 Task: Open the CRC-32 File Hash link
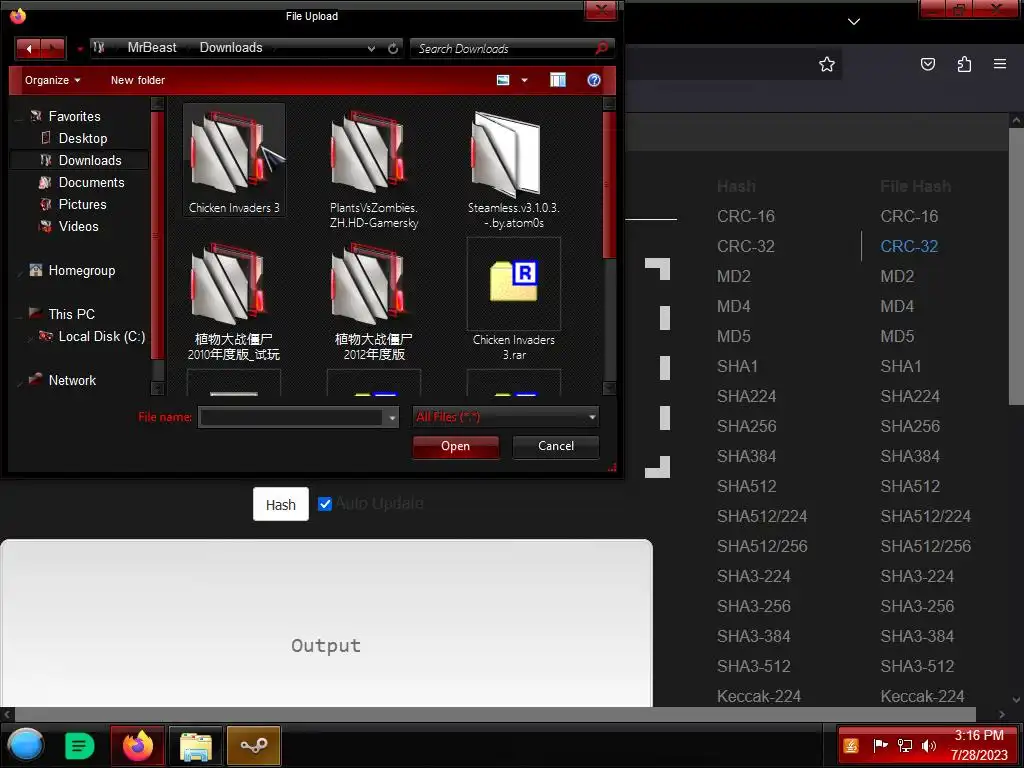click(x=909, y=246)
